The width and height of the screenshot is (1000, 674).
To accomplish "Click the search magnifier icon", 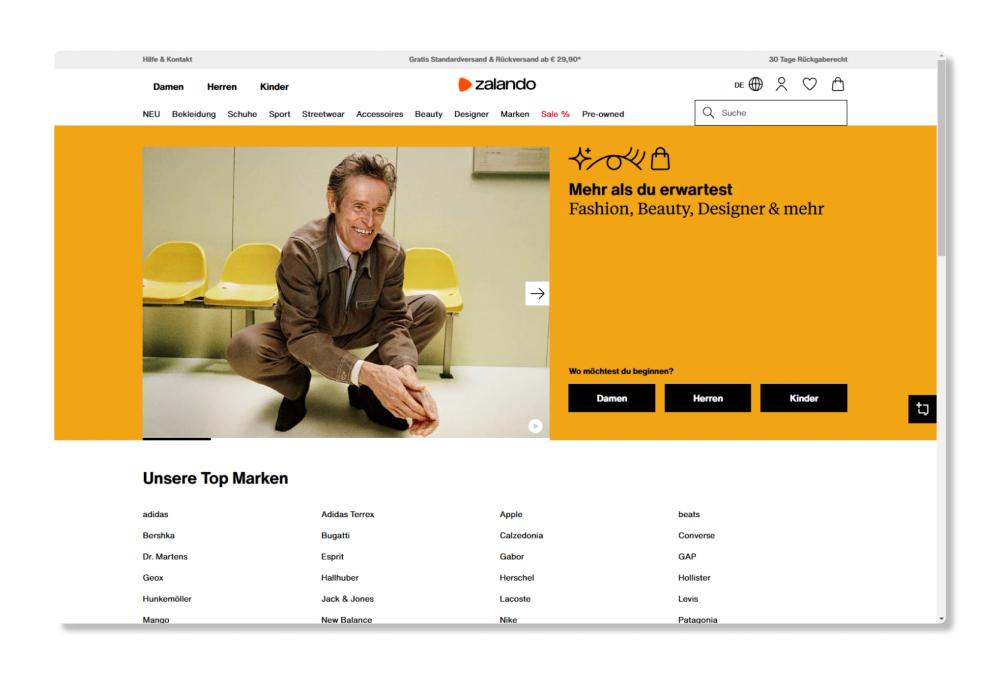I will (708, 113).
